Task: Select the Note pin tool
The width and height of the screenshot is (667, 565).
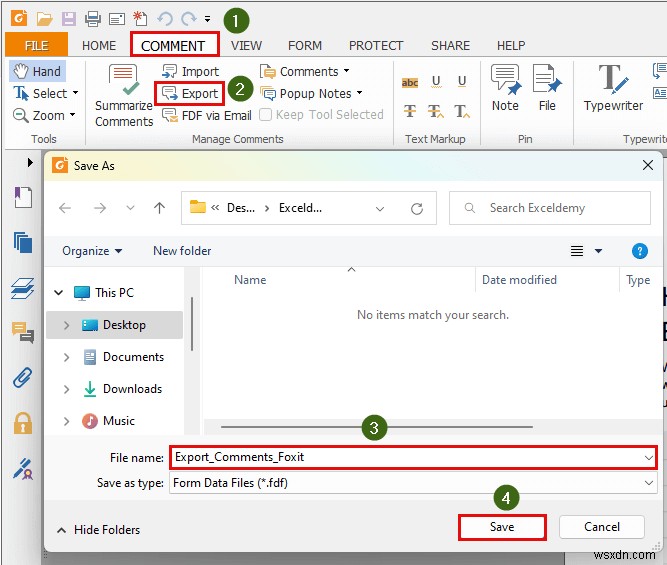Action: [x=505, y=88]
